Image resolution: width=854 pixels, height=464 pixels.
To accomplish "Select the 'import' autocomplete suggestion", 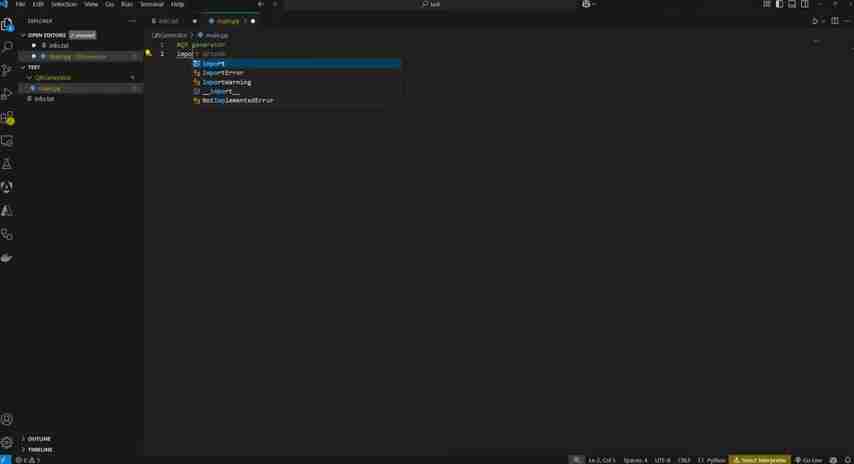I will pos(297,64).
